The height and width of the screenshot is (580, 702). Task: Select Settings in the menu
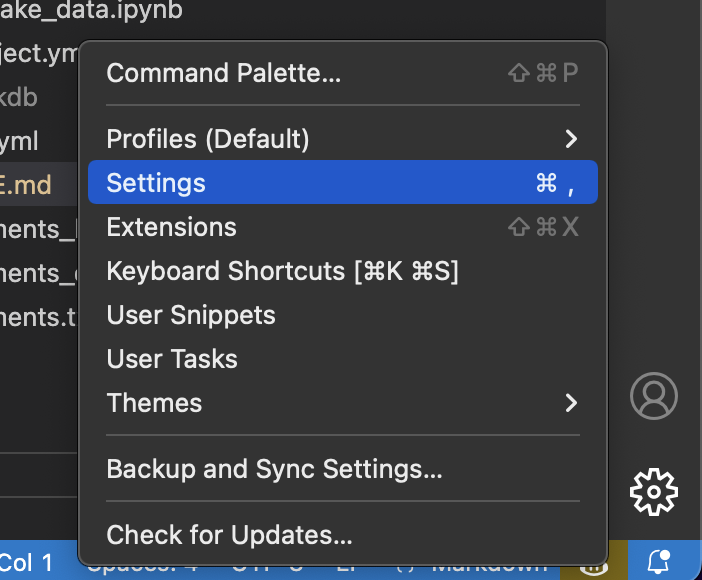click(x=343, y=182)
